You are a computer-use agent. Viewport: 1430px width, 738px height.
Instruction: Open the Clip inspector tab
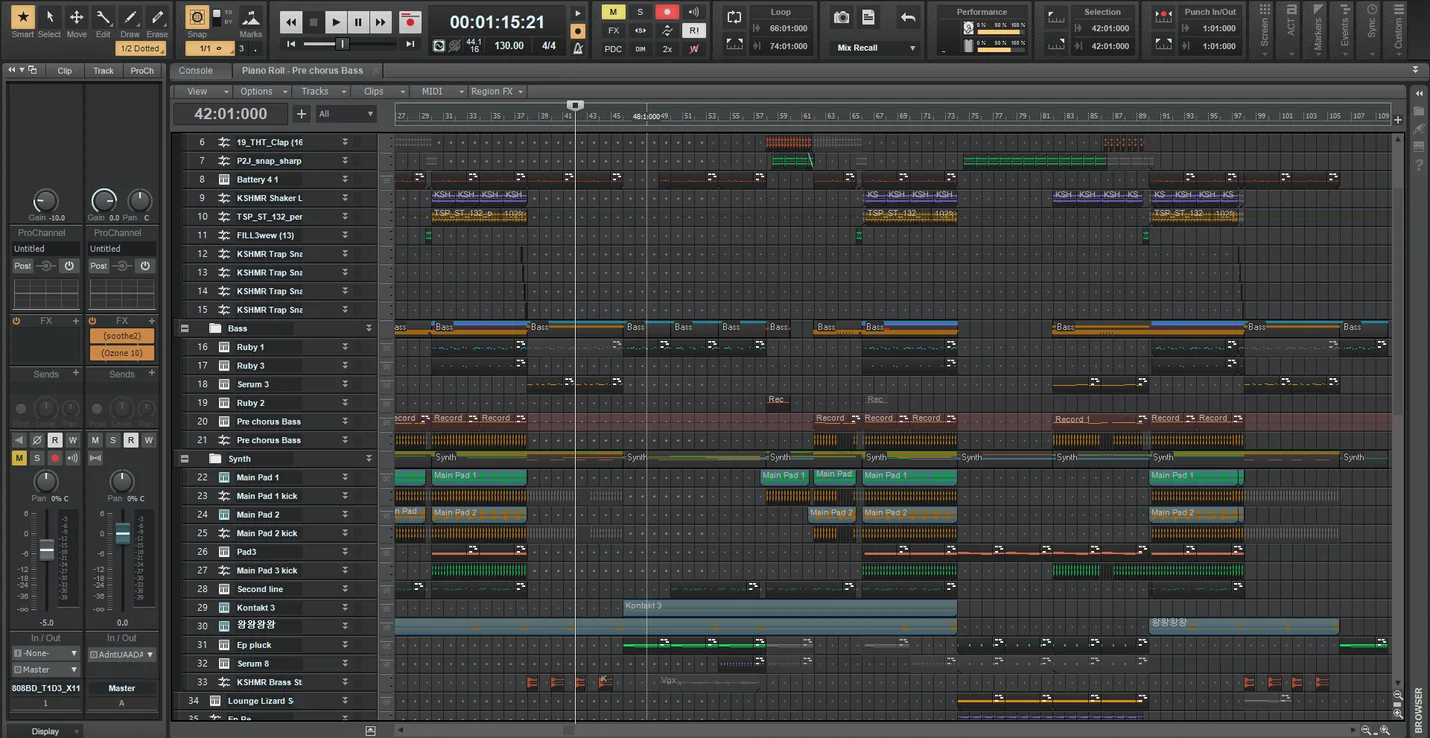[65, 70]
